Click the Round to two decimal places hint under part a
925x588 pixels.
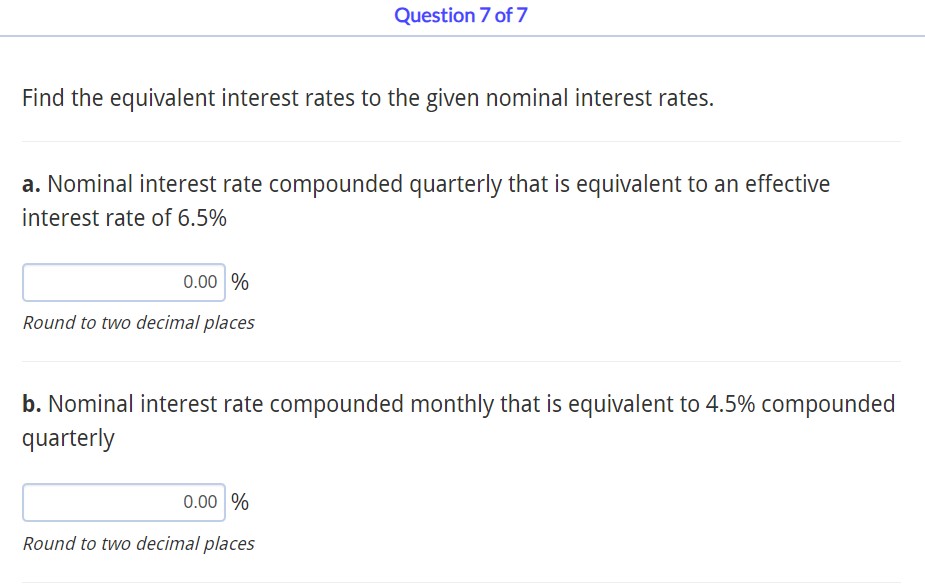pos(138,322)
